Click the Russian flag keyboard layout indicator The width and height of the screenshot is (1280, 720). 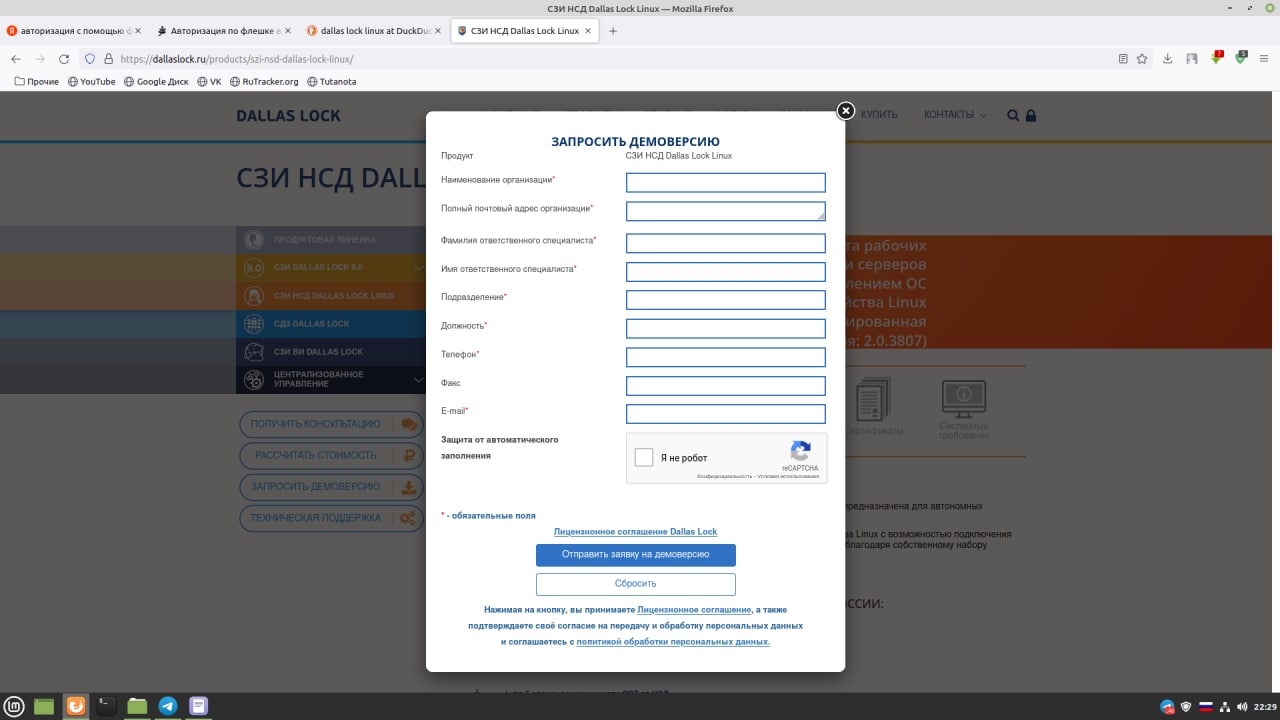pos(1205,706)
